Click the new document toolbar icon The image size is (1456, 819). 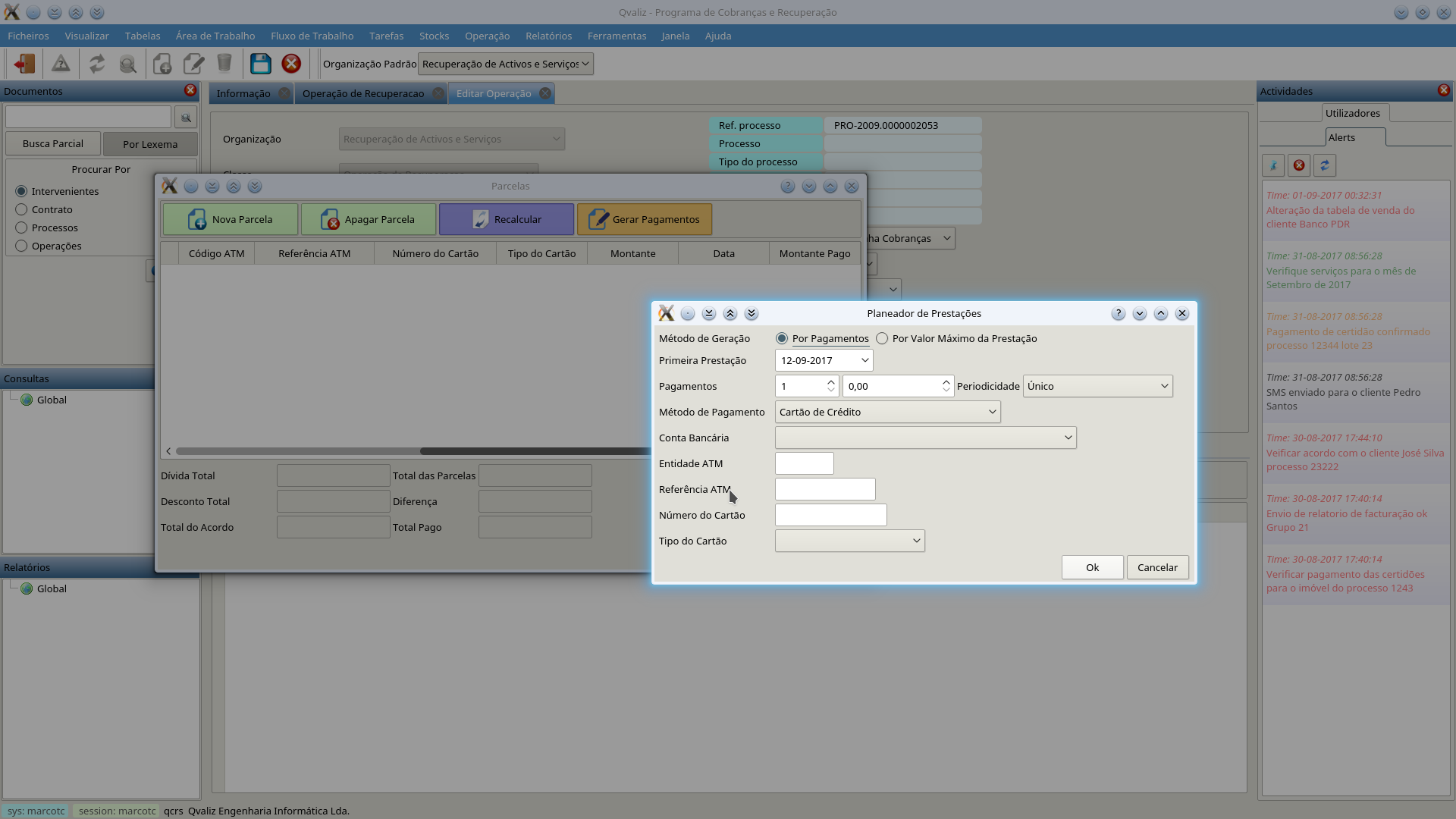162,64
